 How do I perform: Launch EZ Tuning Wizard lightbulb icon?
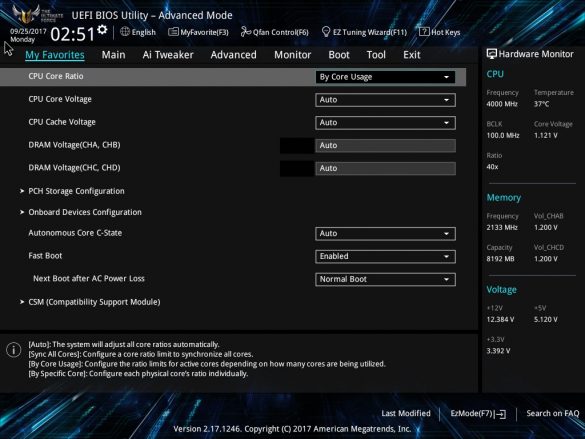coord(326,32)
